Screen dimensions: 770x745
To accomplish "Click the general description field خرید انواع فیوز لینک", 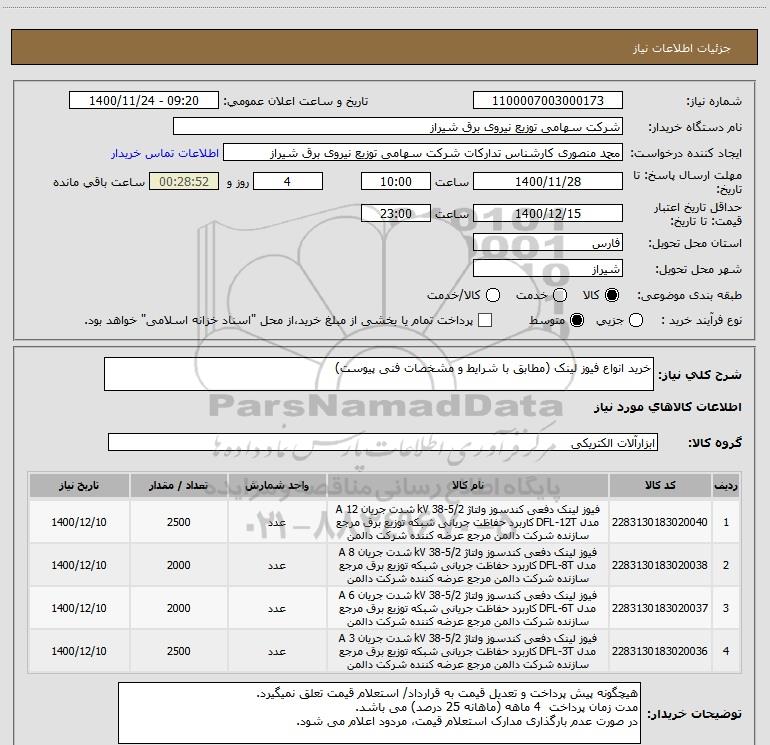I will [x=379, y=374].
